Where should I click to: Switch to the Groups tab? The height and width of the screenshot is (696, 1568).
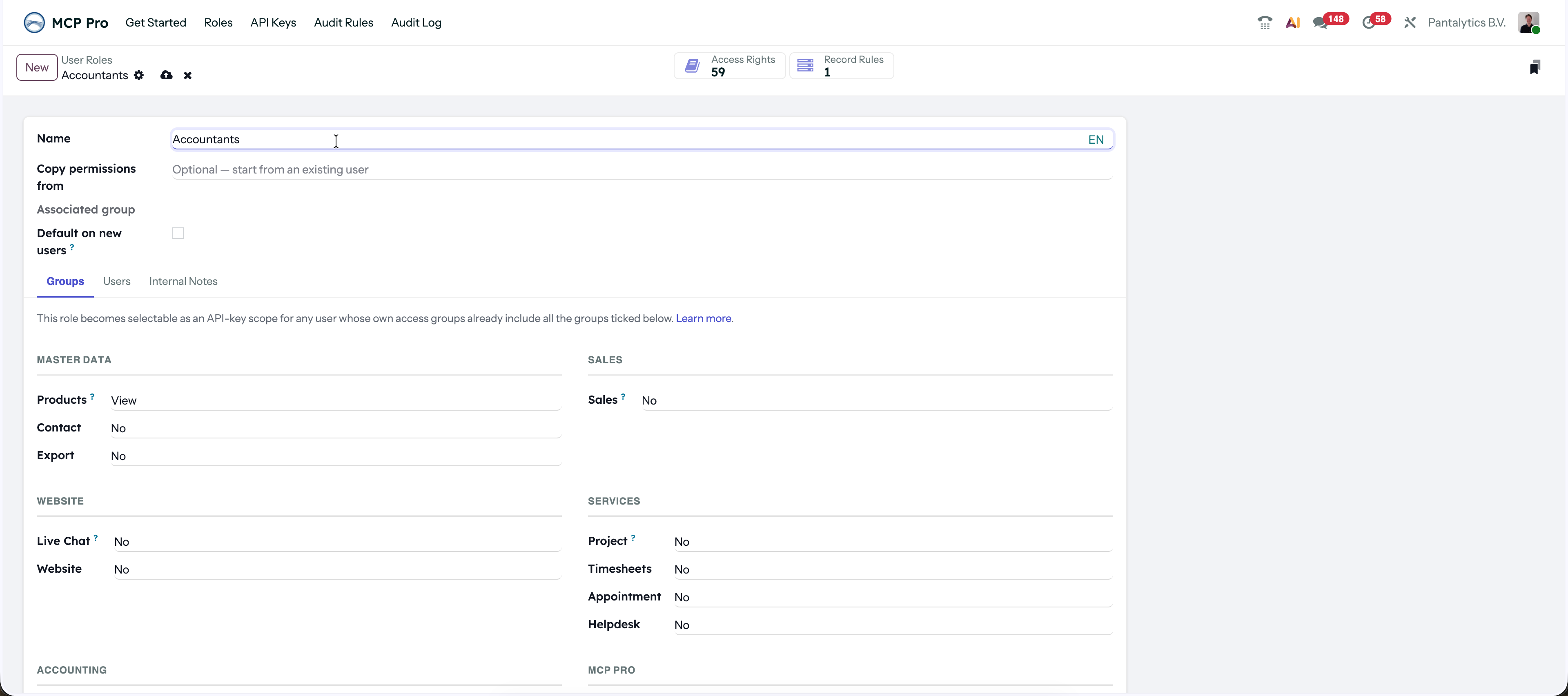point(65,281)
